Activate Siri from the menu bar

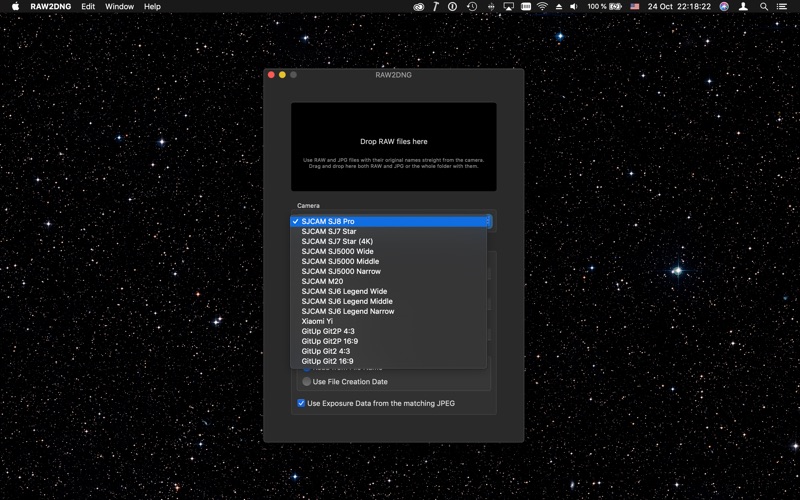pos(724,7)
